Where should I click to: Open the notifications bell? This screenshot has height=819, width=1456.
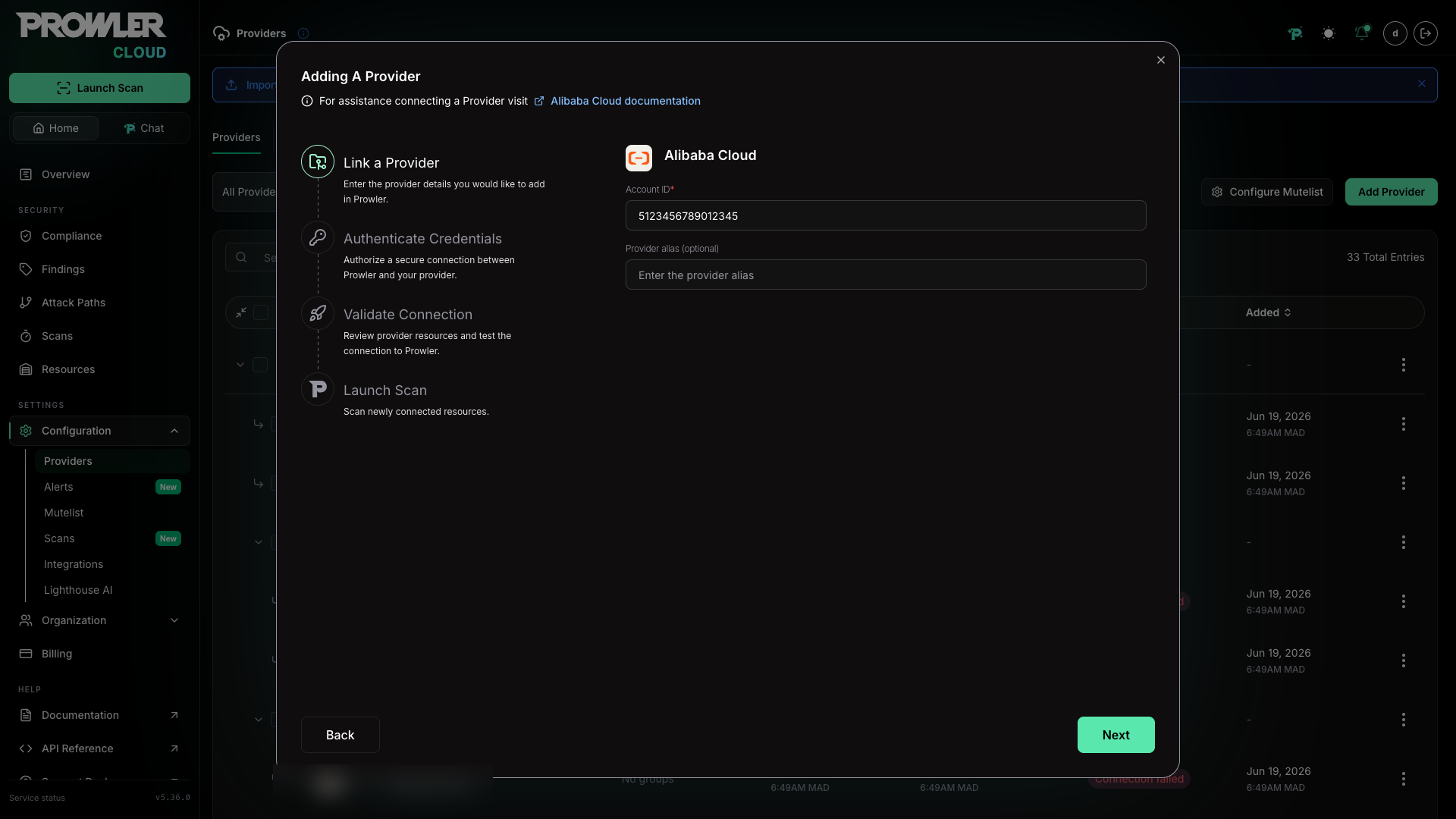[x=1362, y=33]
